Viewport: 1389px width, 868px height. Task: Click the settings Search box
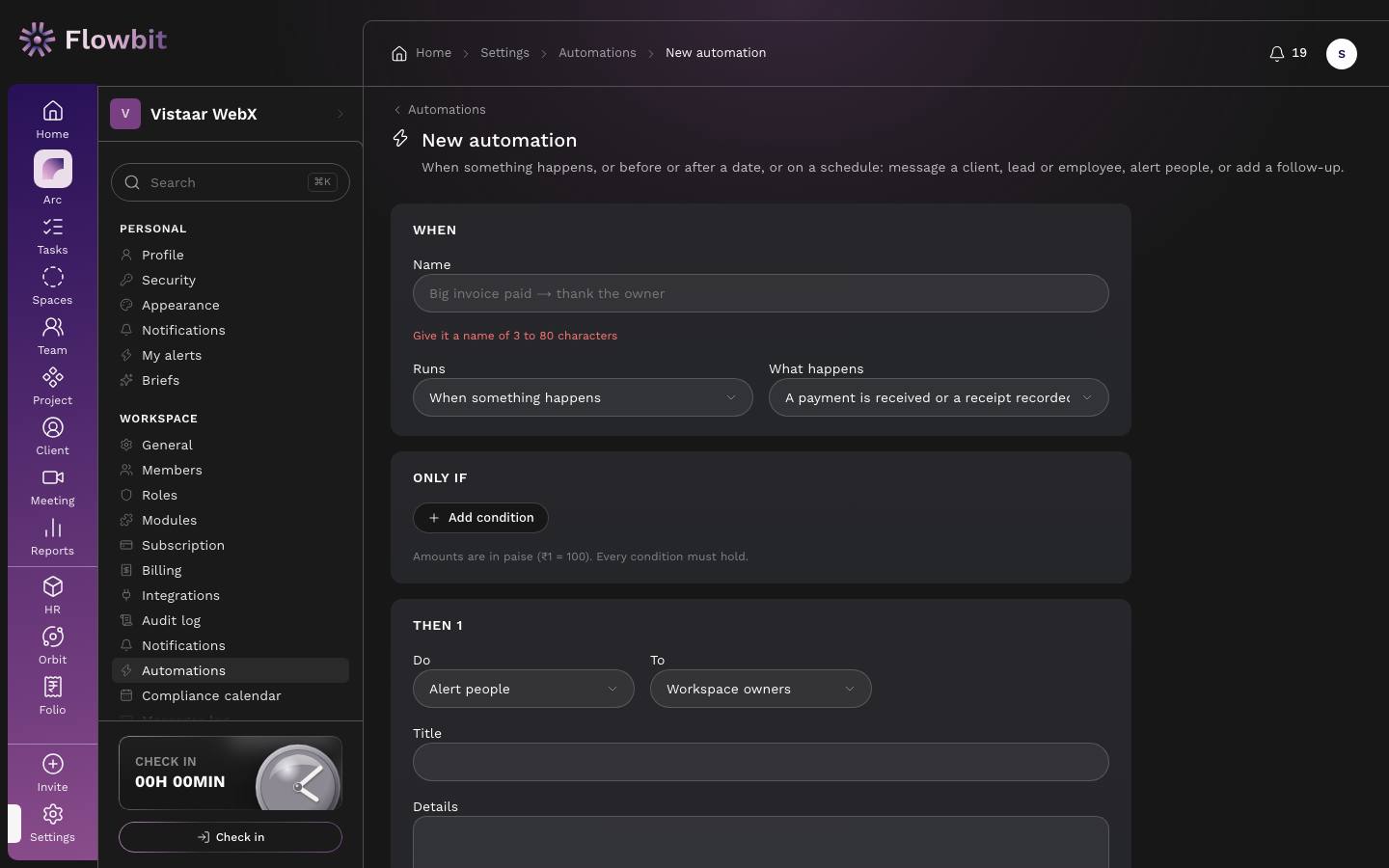[231, 182]
